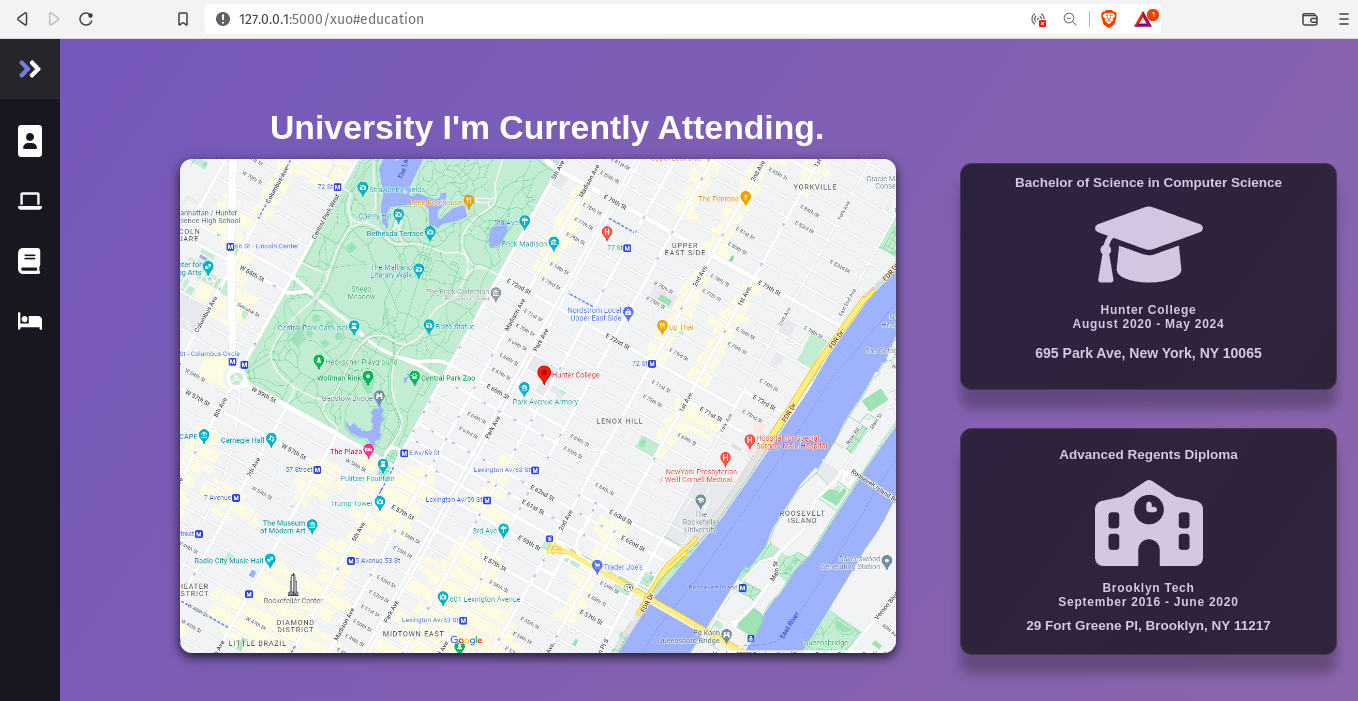
Task: Click "September 2016 - June 2020" date text
Action: coord(1148,602)
